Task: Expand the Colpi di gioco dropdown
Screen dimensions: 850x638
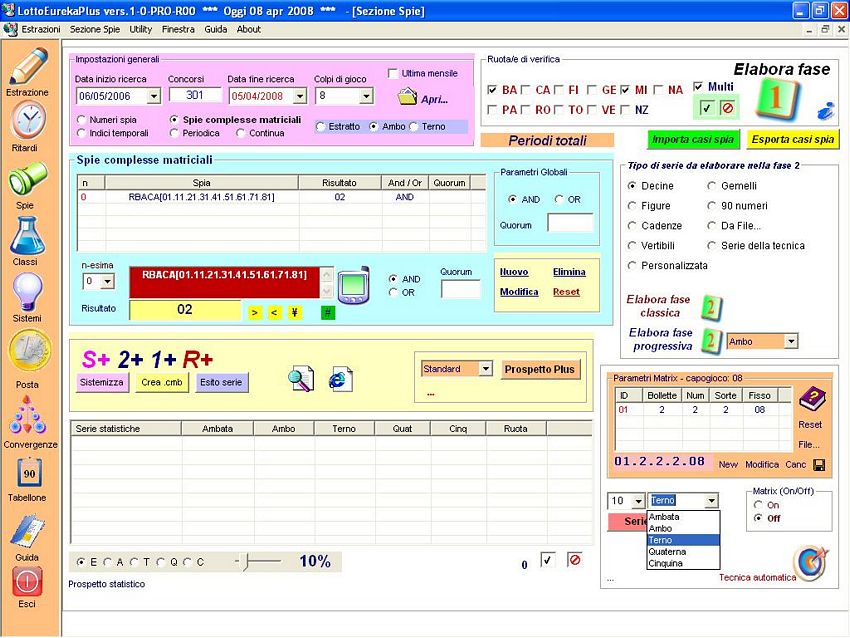Action: 366,96
